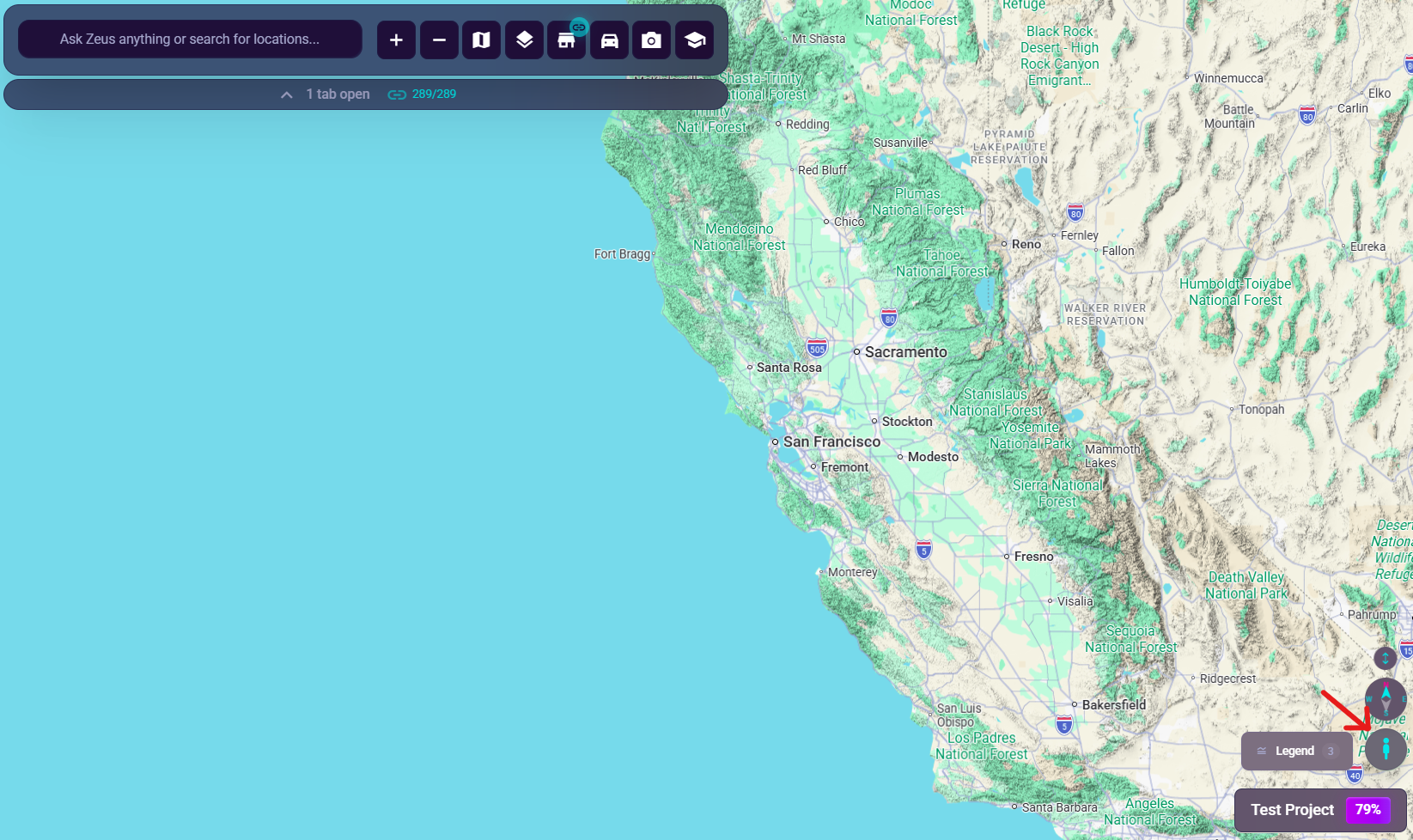Click the storefront icon in toolbar
Screen dimensions: 1413x840
(566, 40)
